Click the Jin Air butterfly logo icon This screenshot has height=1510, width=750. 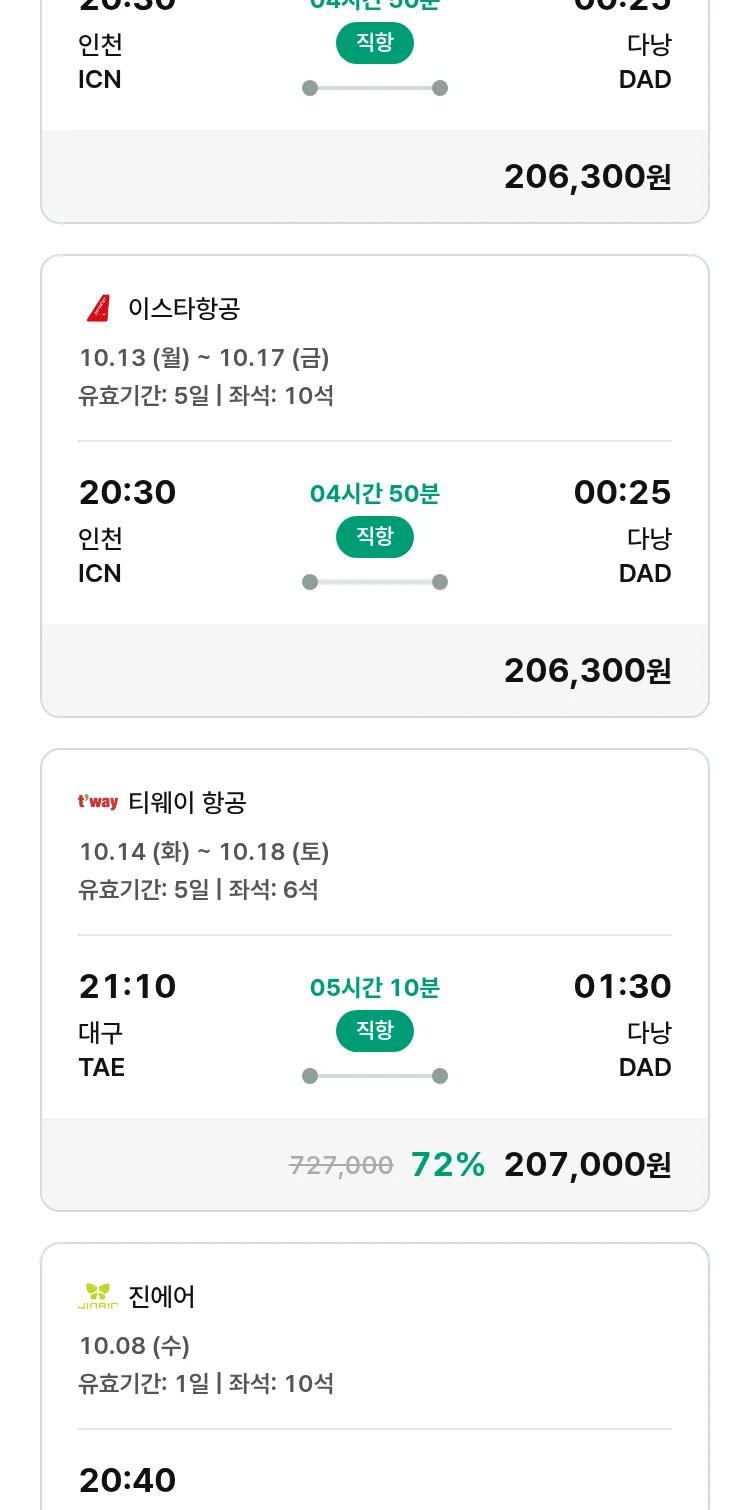[x=98, y=1296]
